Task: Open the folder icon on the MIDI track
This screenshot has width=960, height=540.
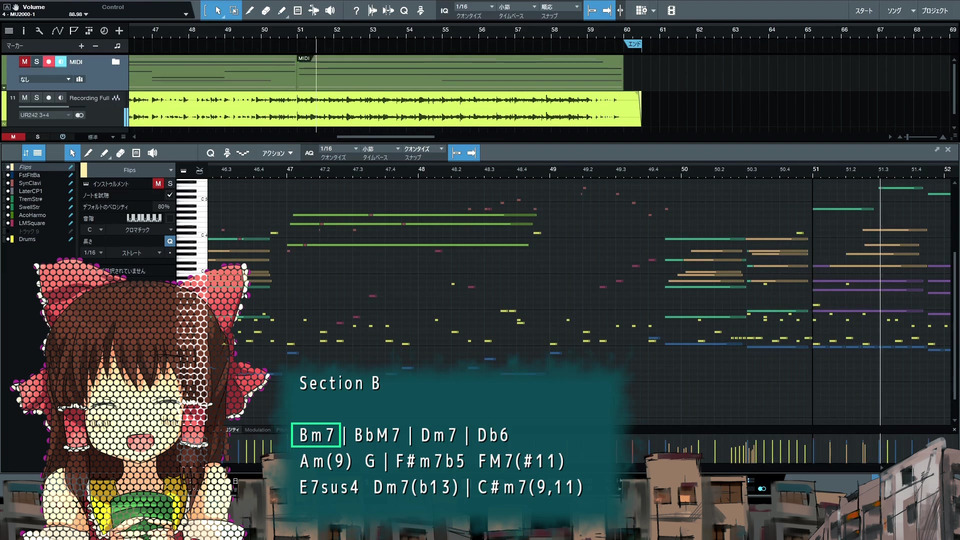Action: [x=116, y=61]
